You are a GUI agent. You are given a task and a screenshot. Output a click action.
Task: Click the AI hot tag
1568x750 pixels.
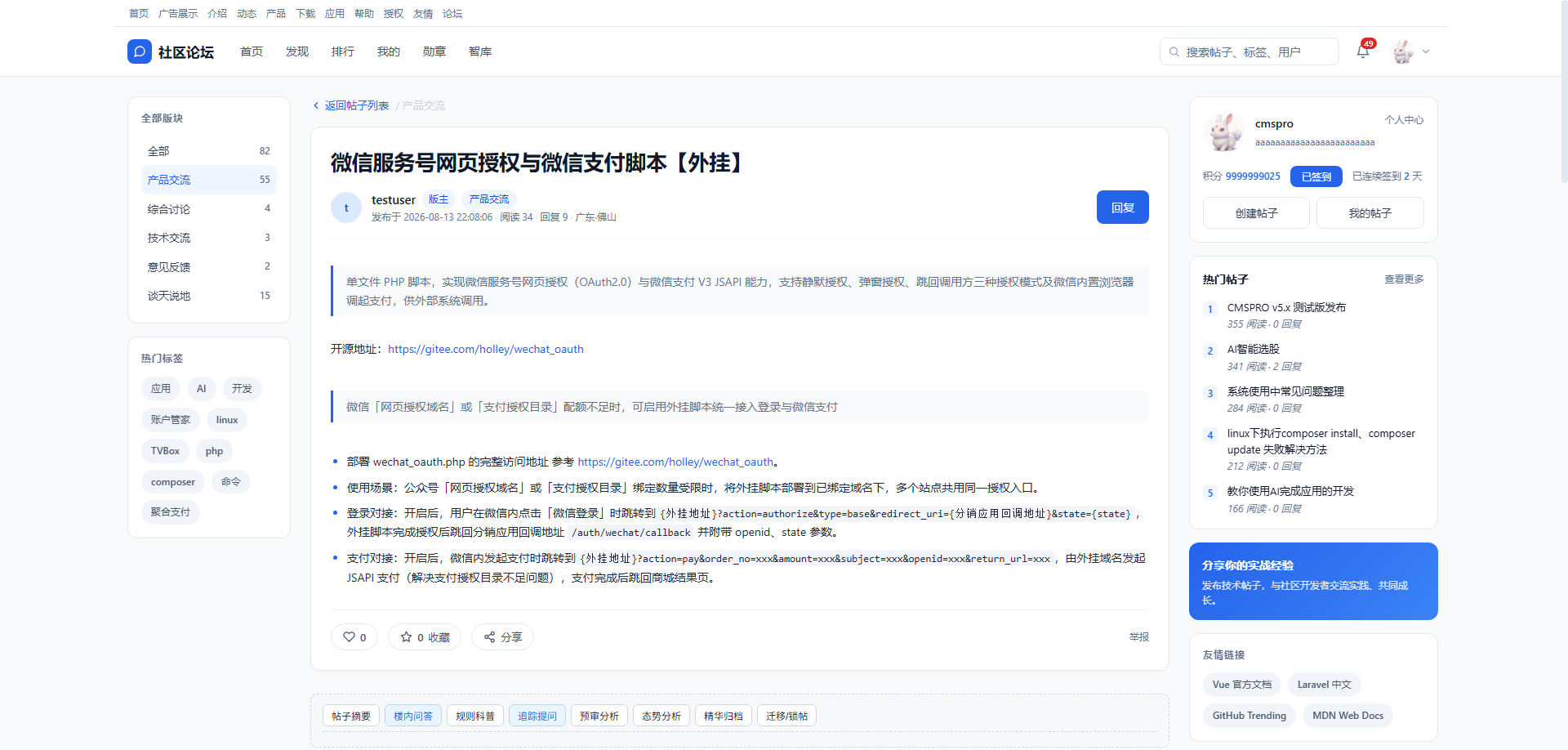(202, 389)
